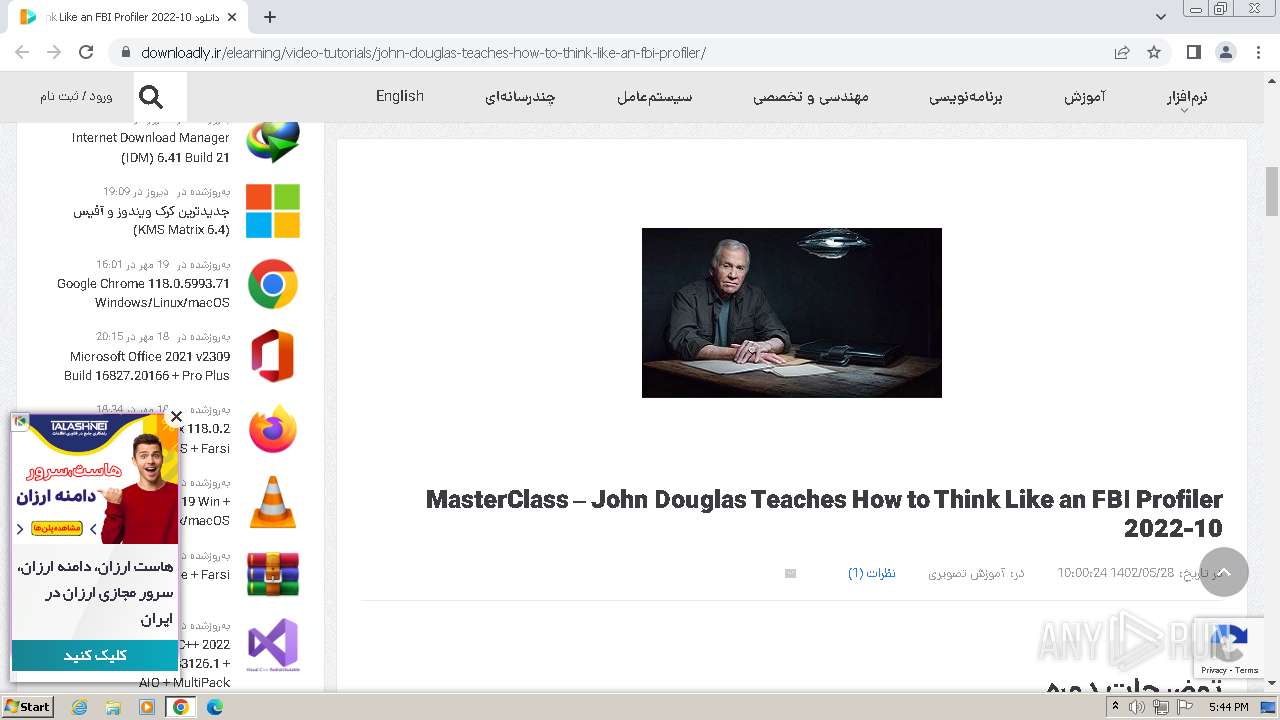Open File Explorer from the taskbar
Screen dimensions: 1280x720
(x=113, y=707)
